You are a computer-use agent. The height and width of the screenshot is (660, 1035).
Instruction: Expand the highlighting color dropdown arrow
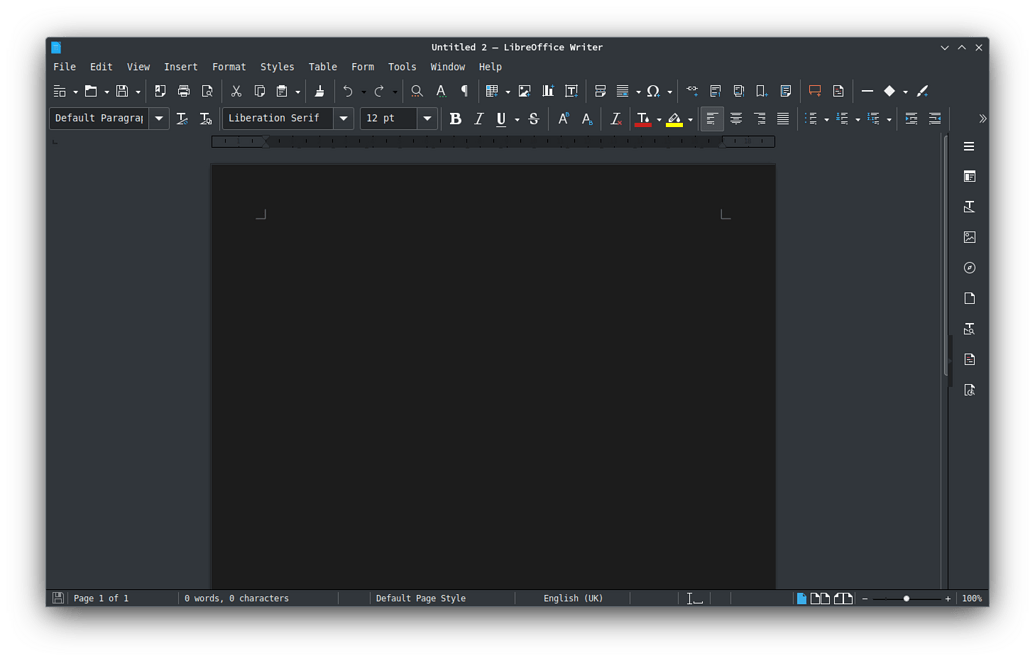(x=691, y=118)
